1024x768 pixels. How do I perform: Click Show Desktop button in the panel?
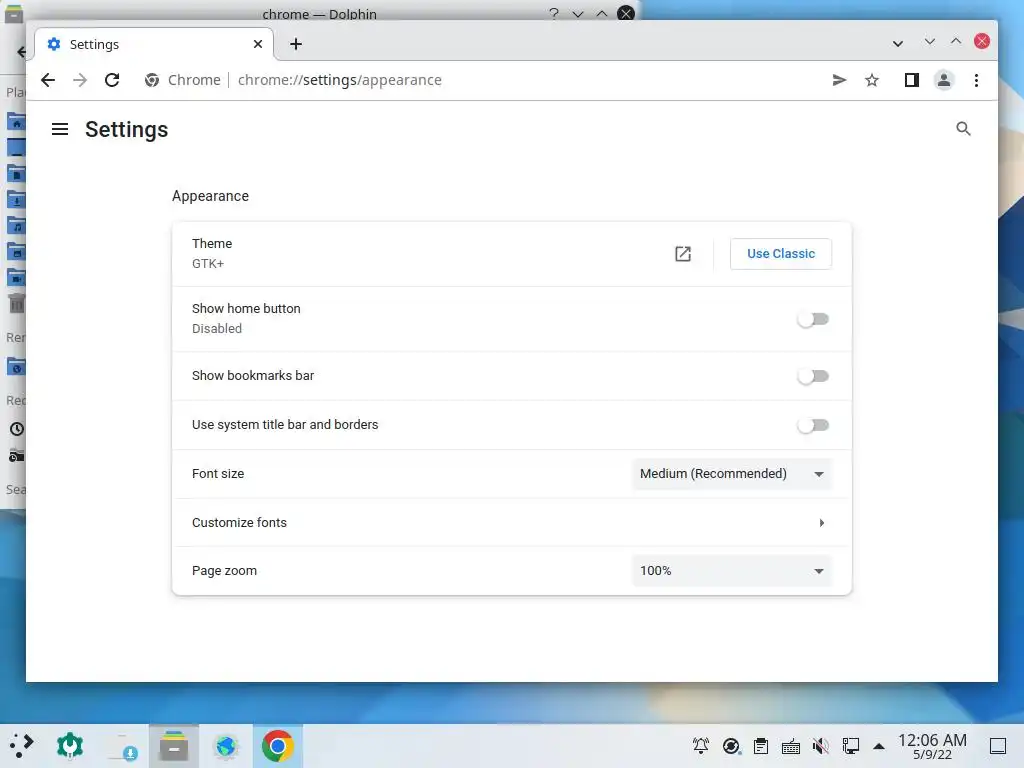pos(999,746)
